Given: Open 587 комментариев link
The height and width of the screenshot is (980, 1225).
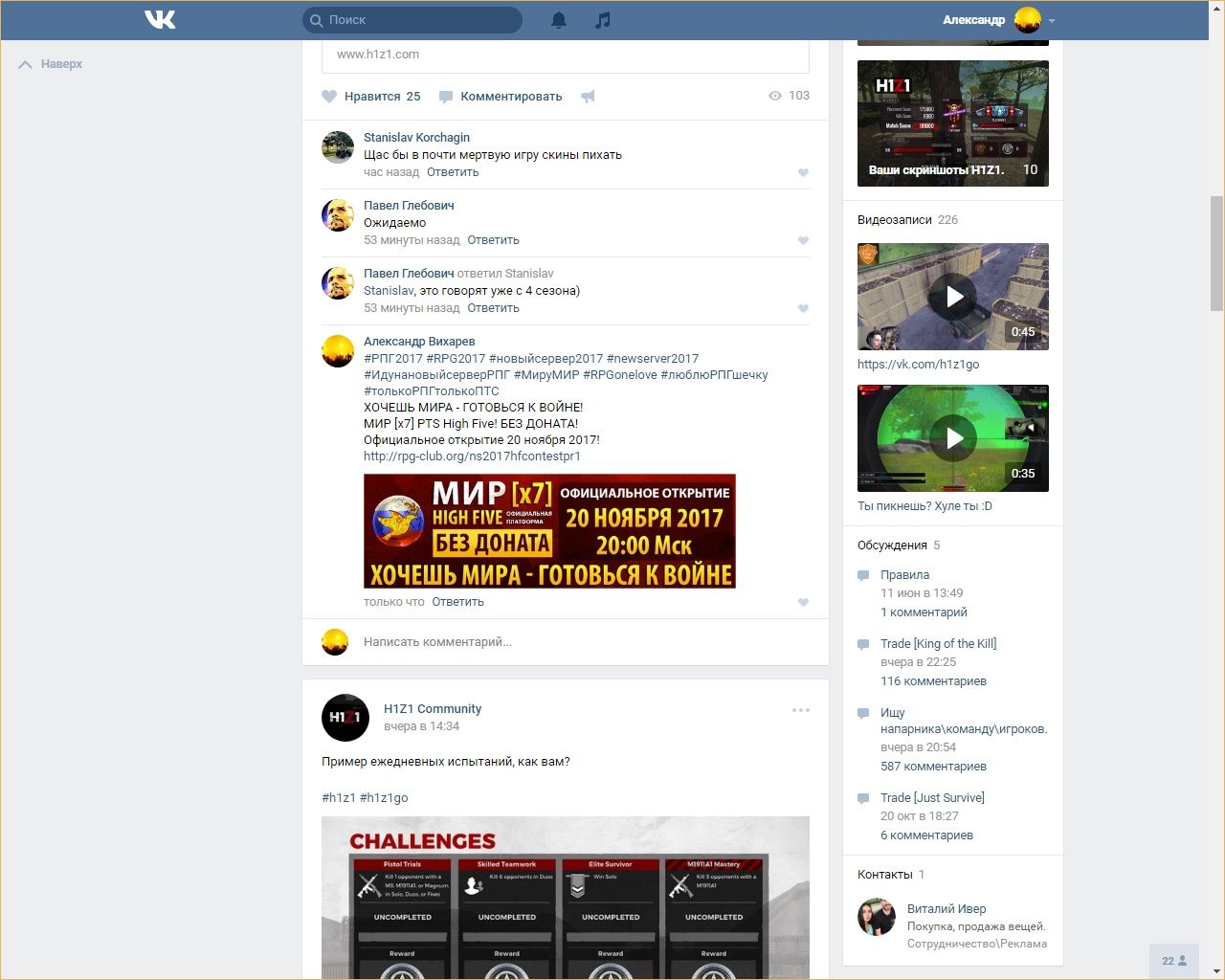Looking at the screenshot, I should tap(934, 767).
